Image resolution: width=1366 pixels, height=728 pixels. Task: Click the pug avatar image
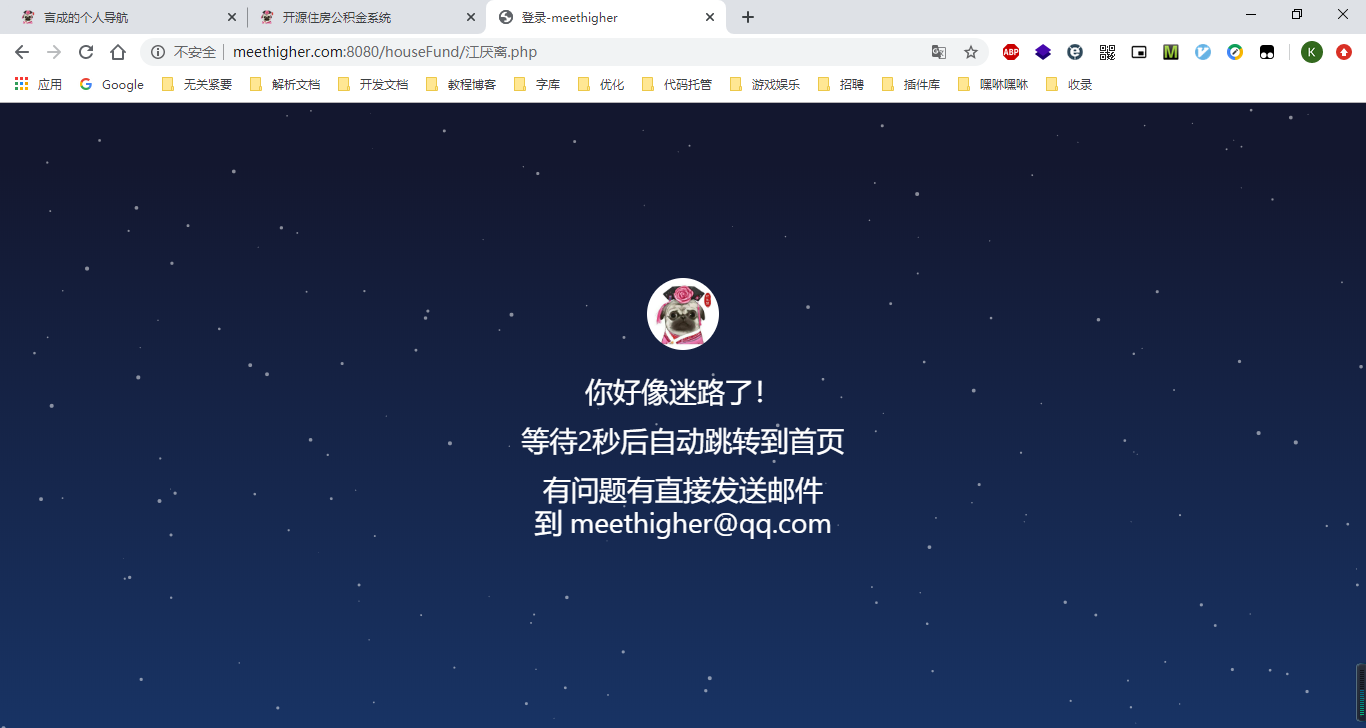683,314
